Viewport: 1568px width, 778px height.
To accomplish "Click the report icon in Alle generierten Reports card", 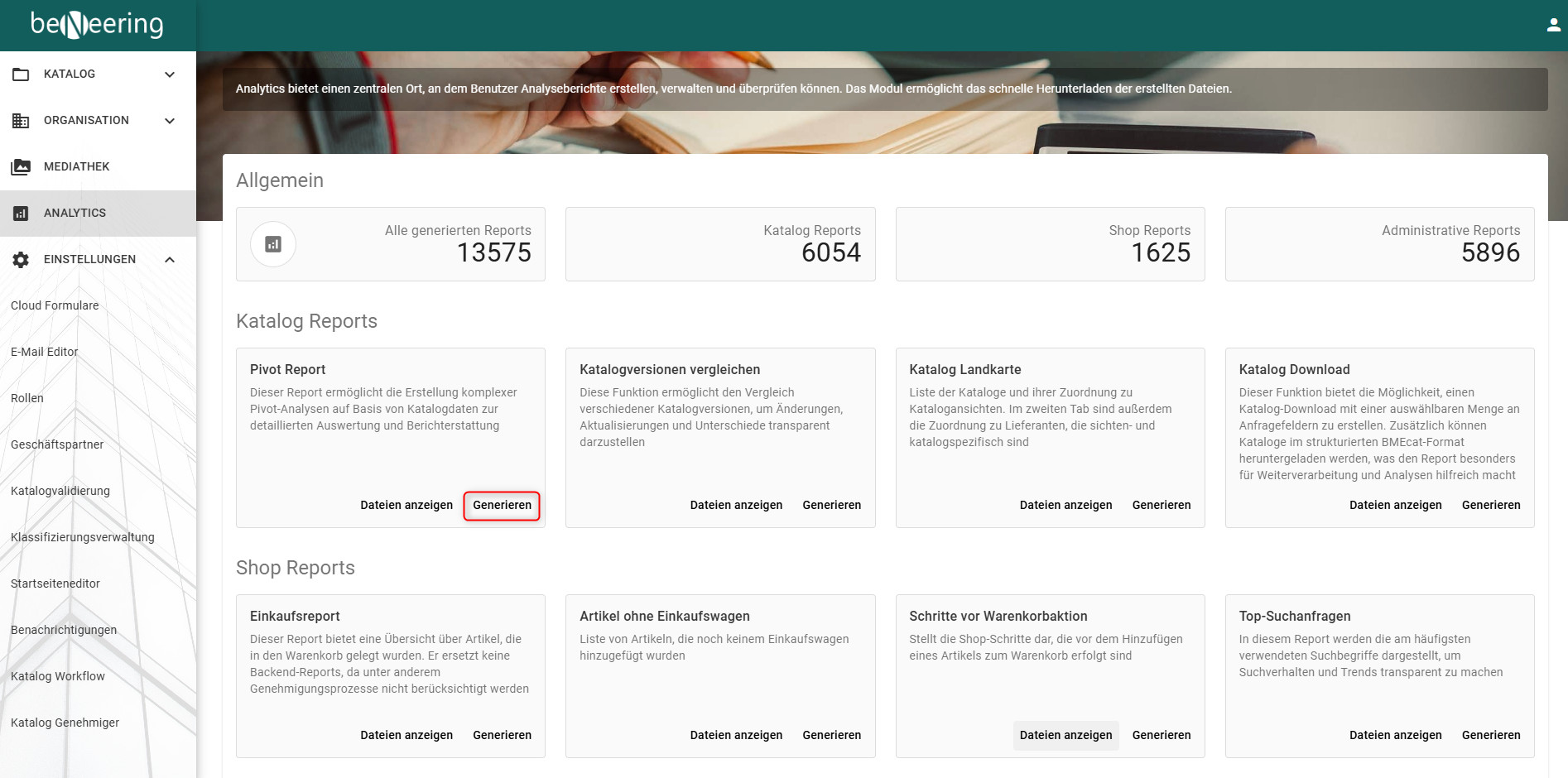I will tap(273, 244).
